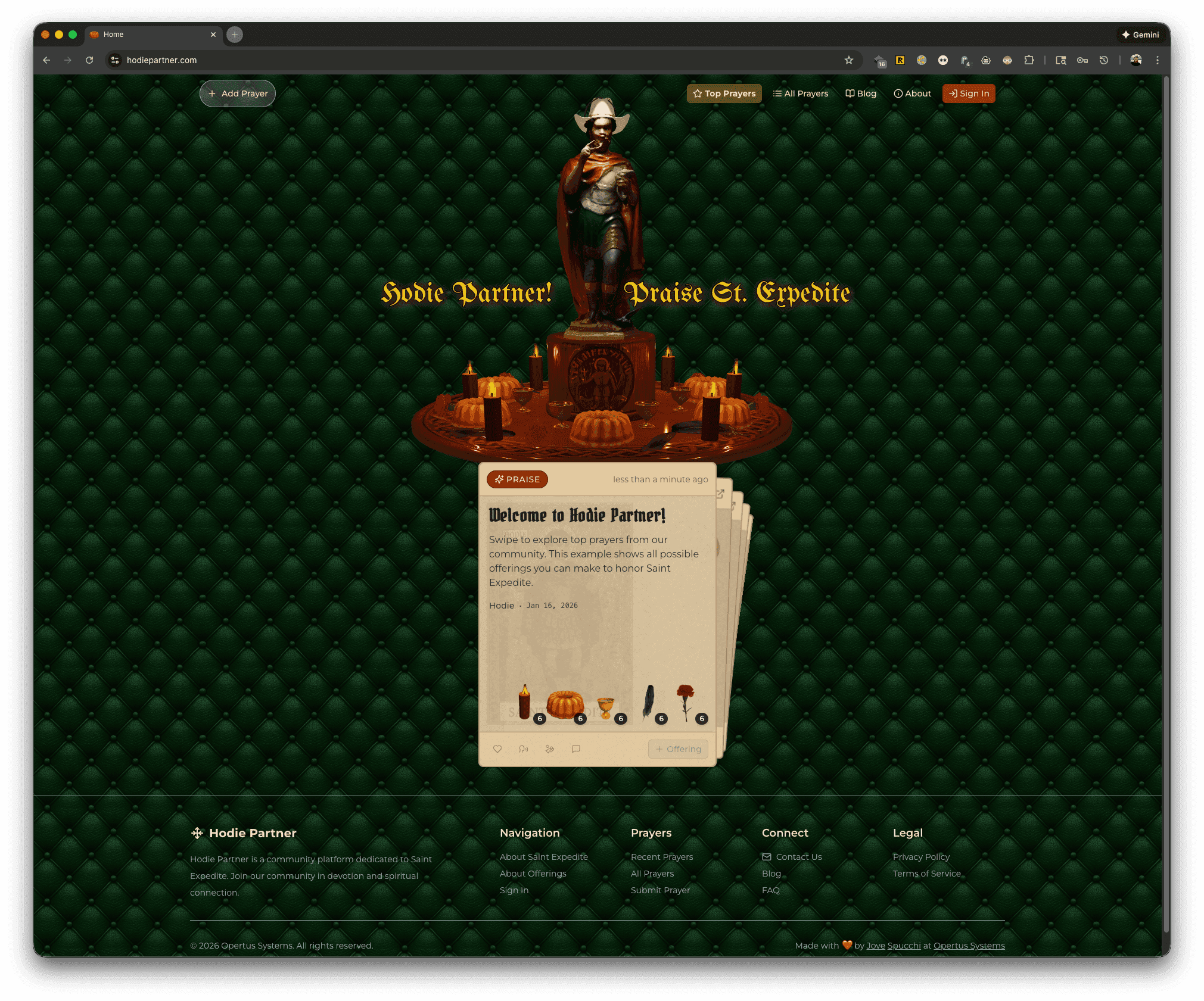Open Top Prayers in the navigation
This screenshot has width=1204, height=1001.
point(724,93)
